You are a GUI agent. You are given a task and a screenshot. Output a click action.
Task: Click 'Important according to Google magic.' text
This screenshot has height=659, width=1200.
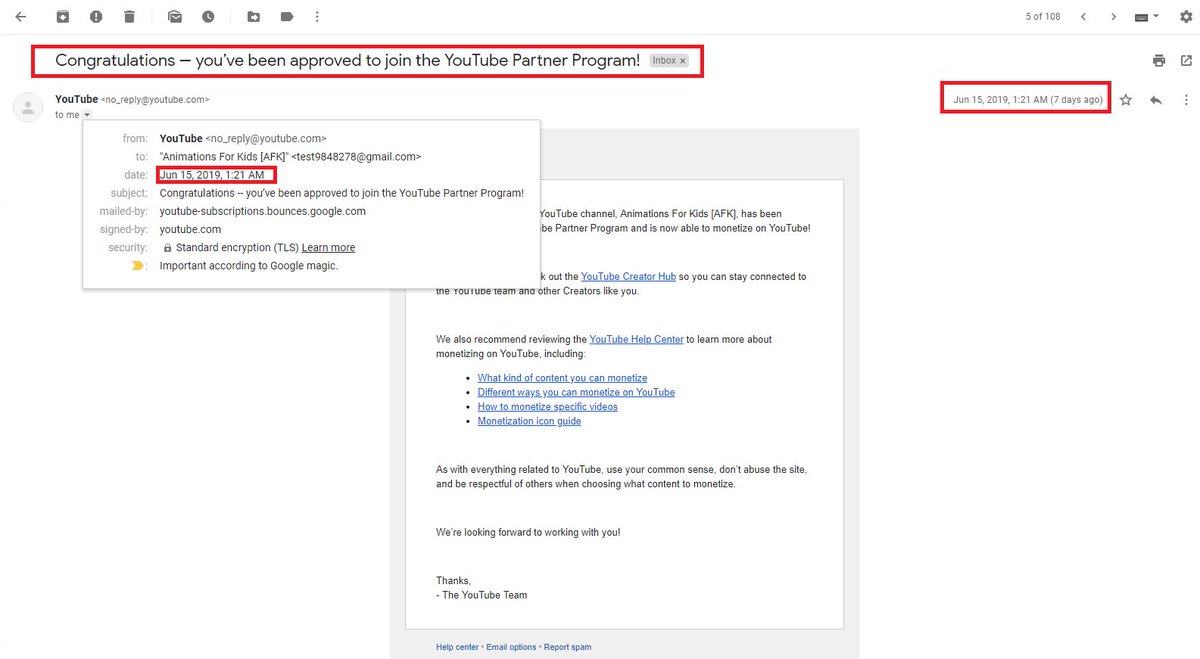249,266
